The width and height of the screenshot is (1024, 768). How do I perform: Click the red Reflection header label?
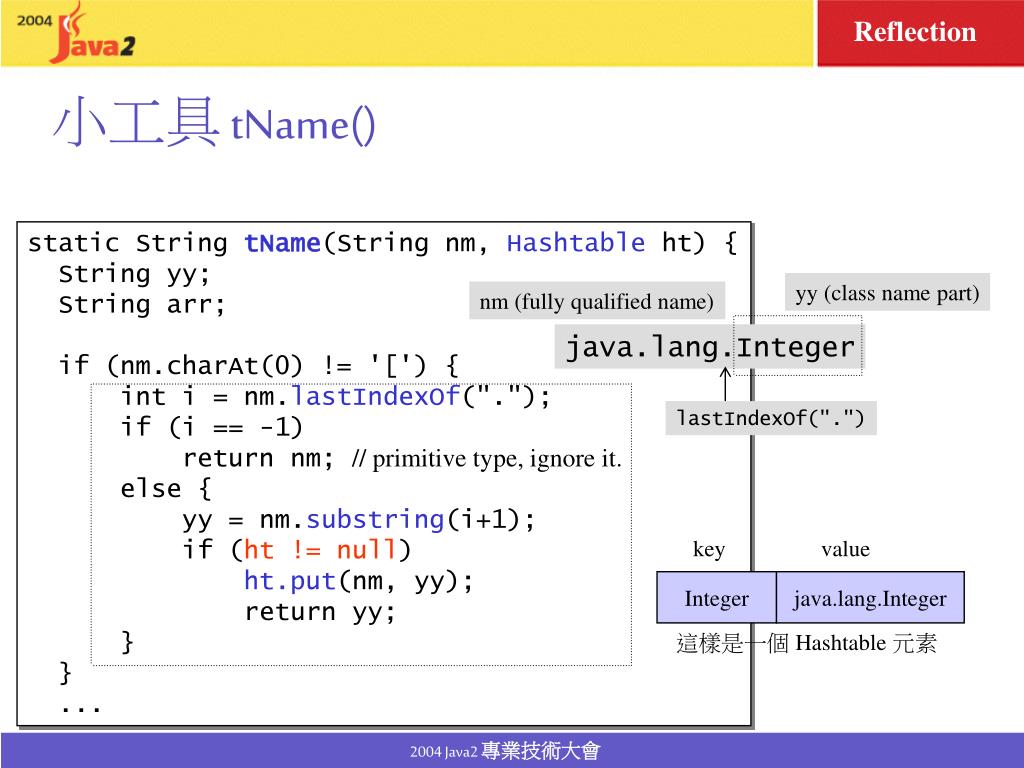coord(915,32)
